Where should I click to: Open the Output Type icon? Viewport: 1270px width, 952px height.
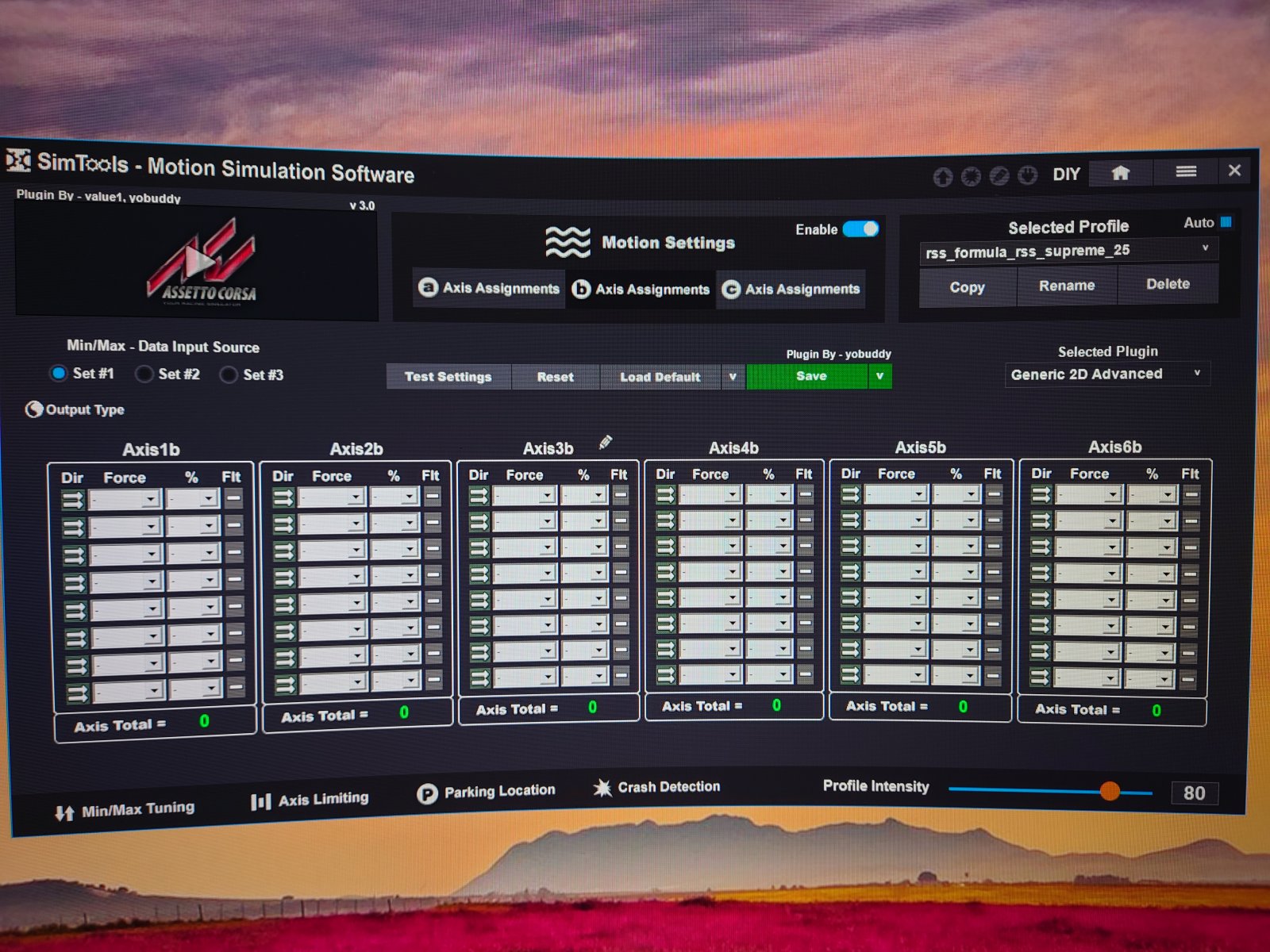(34, 409)
